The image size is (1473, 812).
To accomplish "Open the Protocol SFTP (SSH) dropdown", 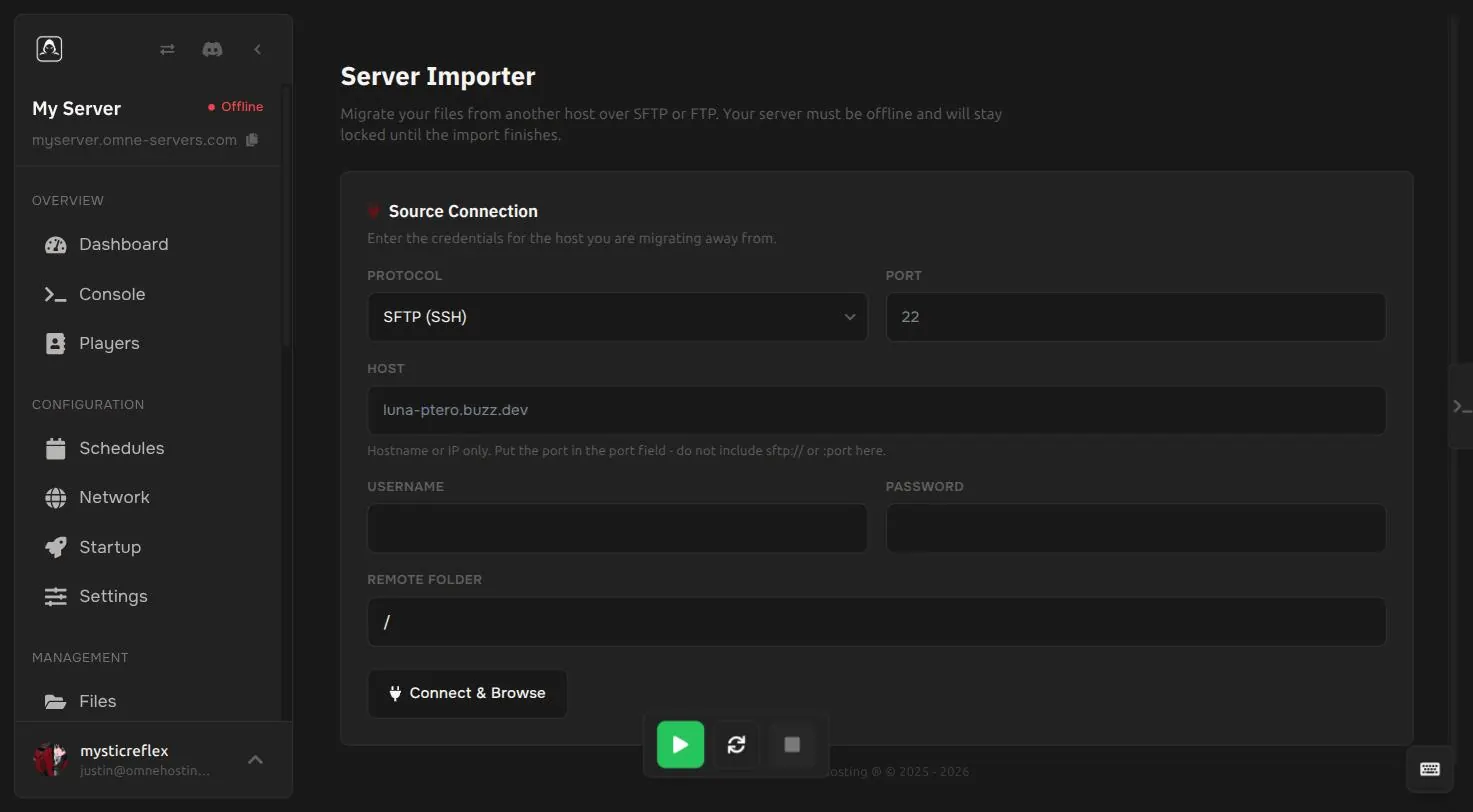I will 617,317.
